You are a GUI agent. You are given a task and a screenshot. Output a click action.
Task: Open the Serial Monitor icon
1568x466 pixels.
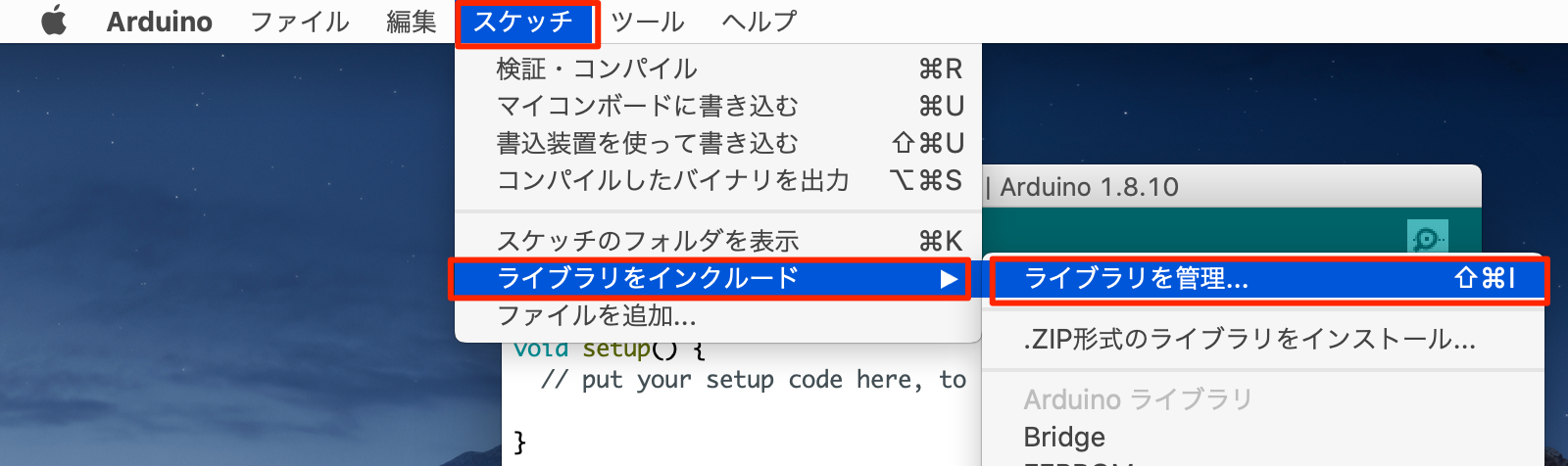tap(1427, 239)
